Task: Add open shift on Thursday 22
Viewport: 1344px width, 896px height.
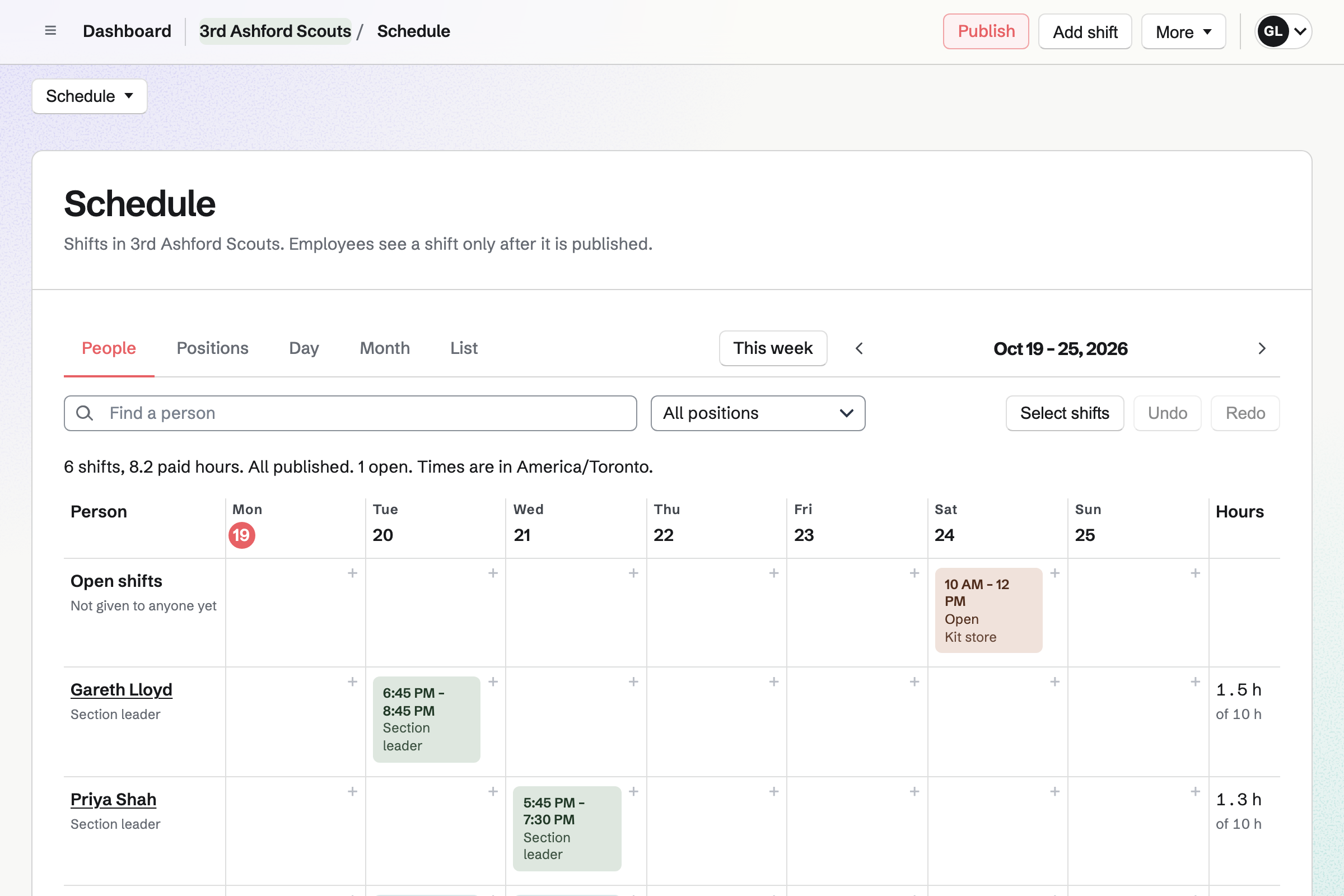Action: [x=774, y=573]
